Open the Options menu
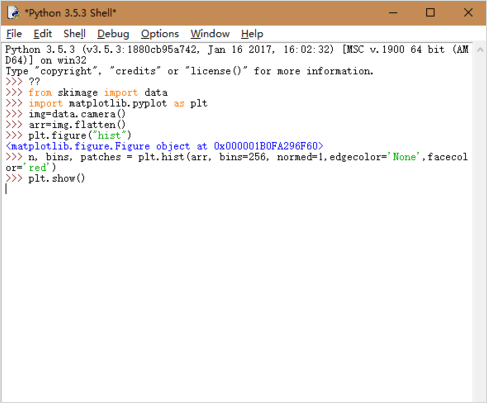This screenshot has height=403, width=487. [160, 34]
